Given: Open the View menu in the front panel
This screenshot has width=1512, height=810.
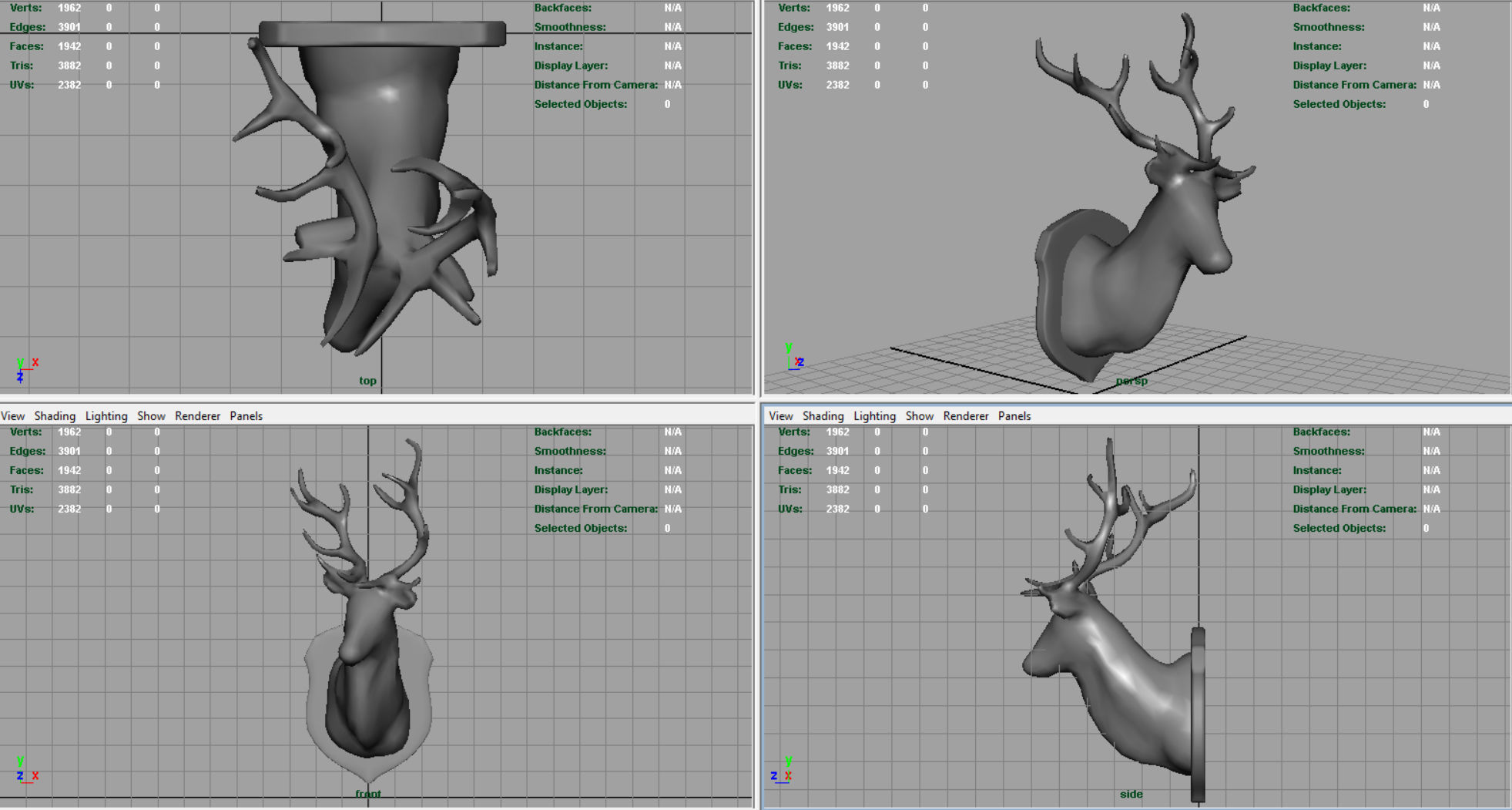Looking at the screenshot, I should pyautogui.click(x=13, y=416).
